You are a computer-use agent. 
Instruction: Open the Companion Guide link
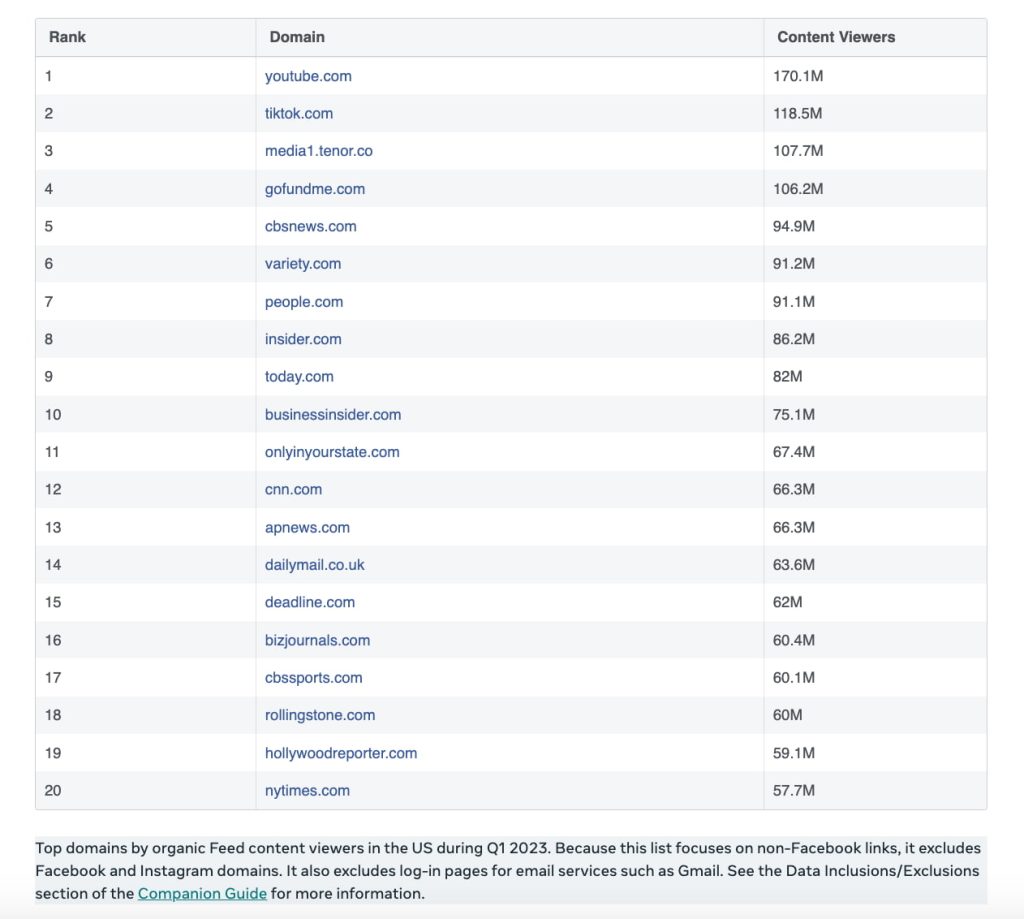coord(202,894)
